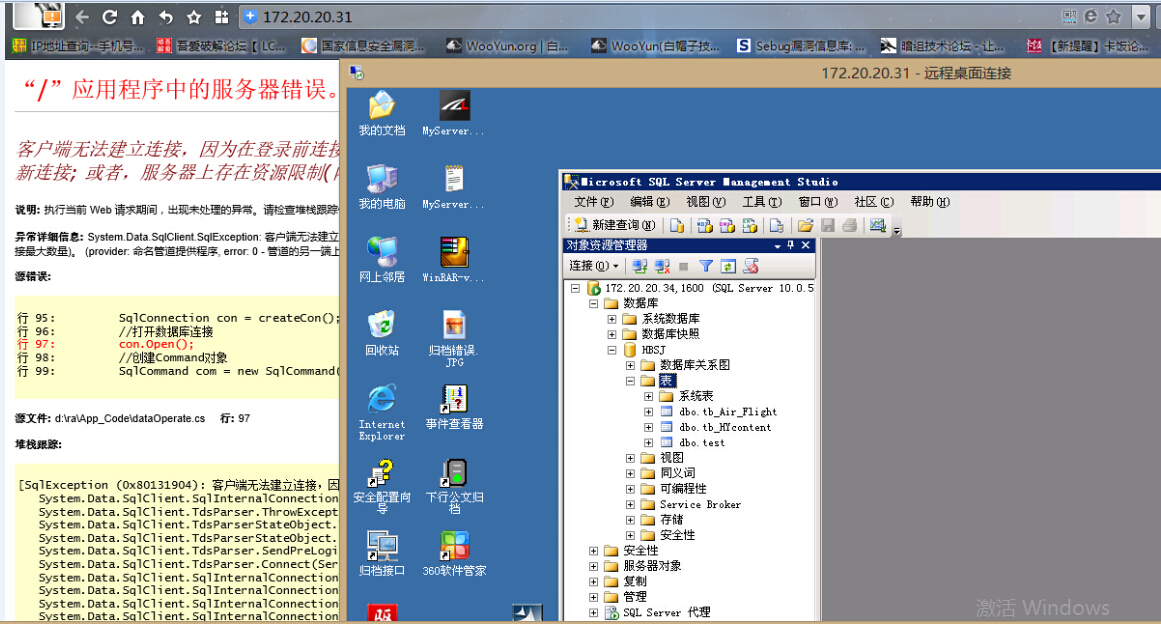This screenshot has width=1161, height=624.
Task: Open the 视图(V) menu in SSMS
Action: pos(706,201)
